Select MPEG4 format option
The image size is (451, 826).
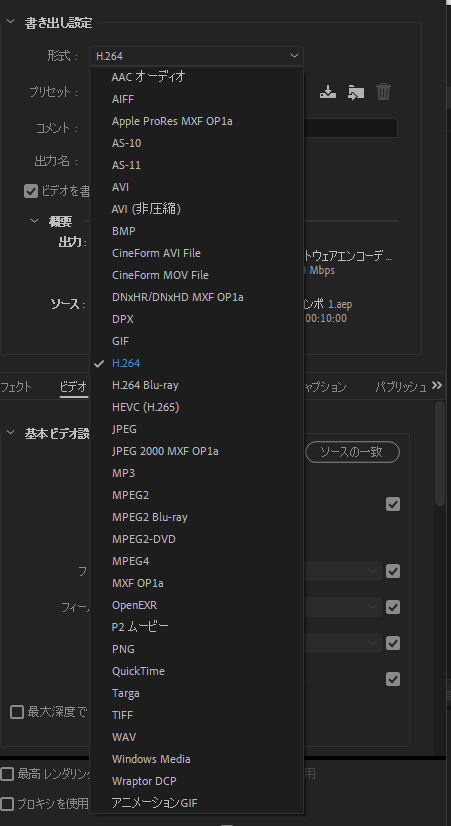click(x=196, y=561)
